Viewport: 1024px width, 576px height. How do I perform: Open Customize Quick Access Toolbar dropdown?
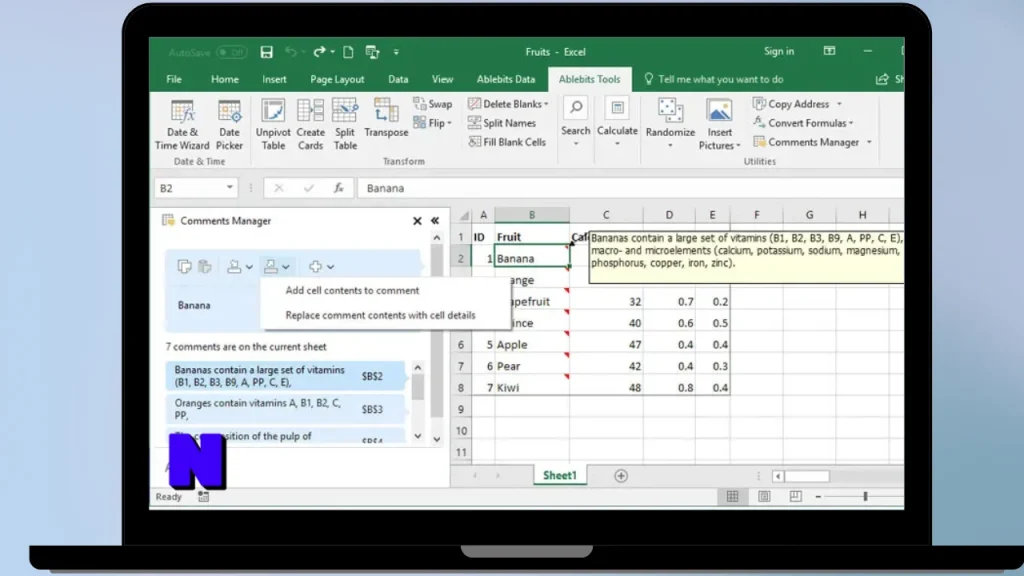tap(396, 52)
